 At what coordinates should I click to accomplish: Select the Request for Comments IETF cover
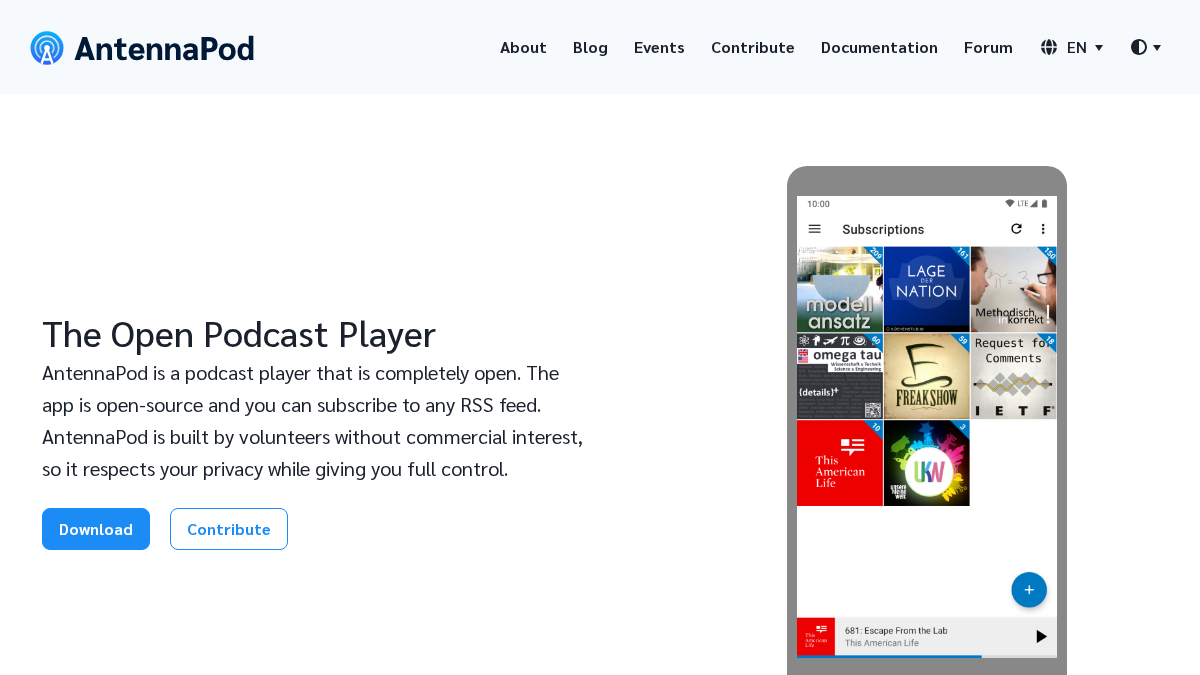tap(1014, 376)
